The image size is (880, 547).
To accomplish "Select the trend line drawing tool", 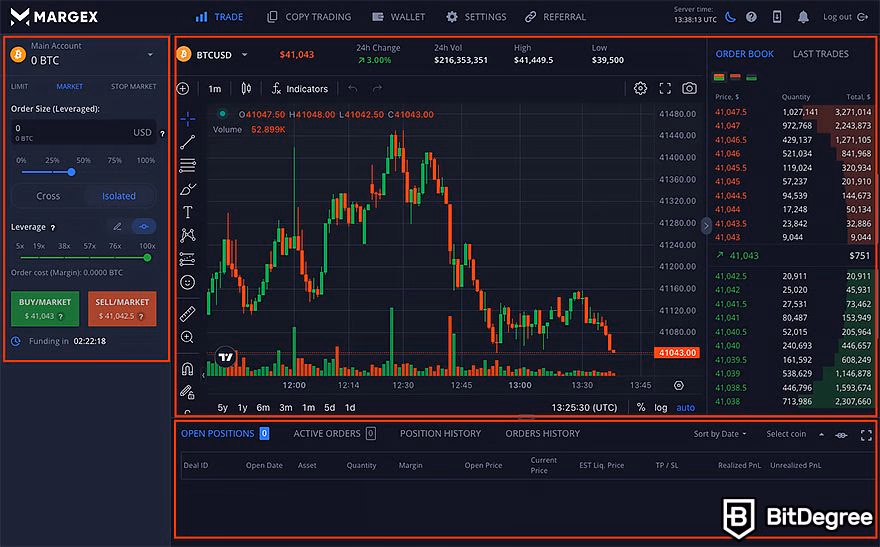I will pyautogui.click(x=187, y=142).
